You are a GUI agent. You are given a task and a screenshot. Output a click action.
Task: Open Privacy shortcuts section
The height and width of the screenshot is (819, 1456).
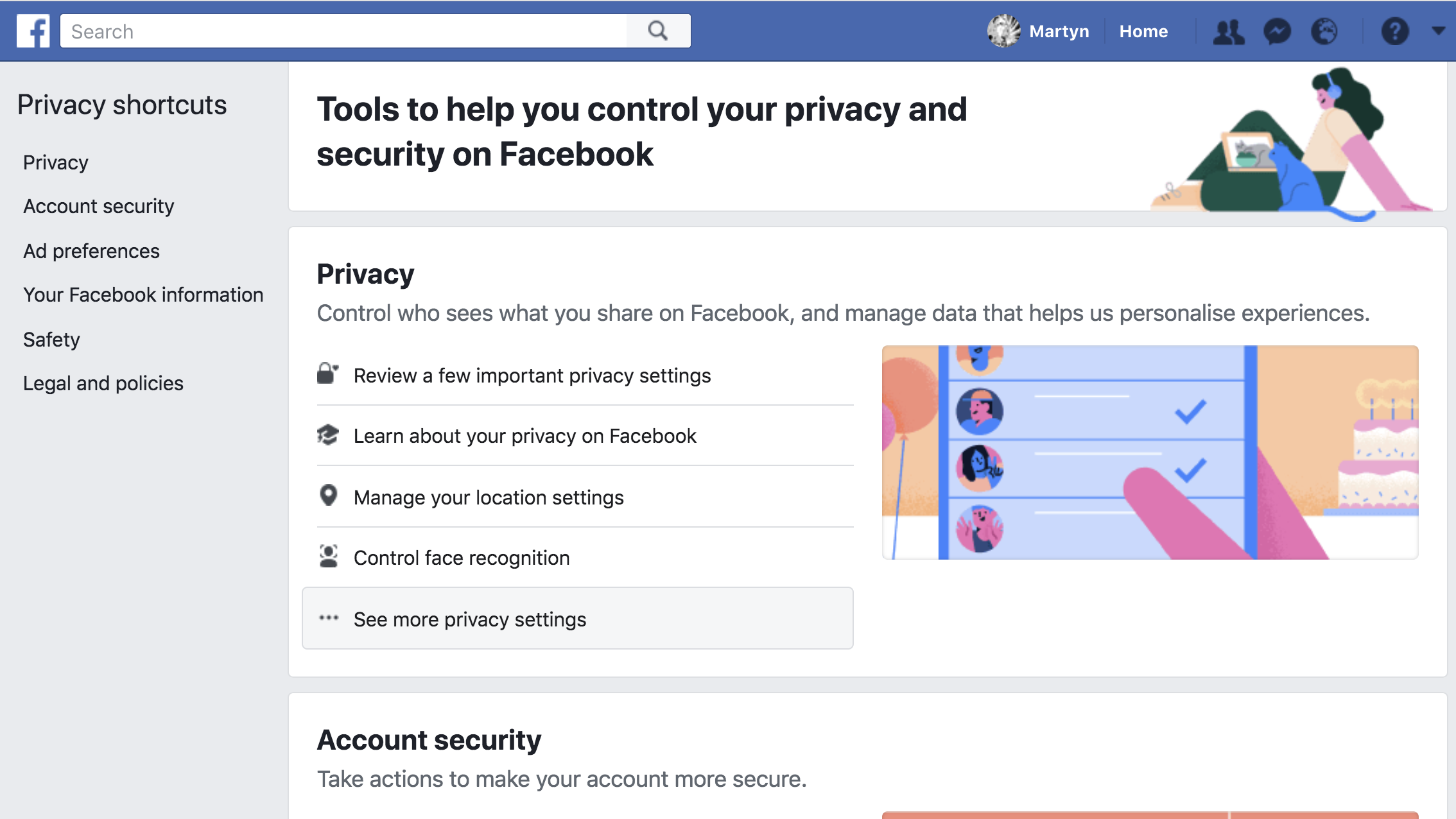(122, 103)
